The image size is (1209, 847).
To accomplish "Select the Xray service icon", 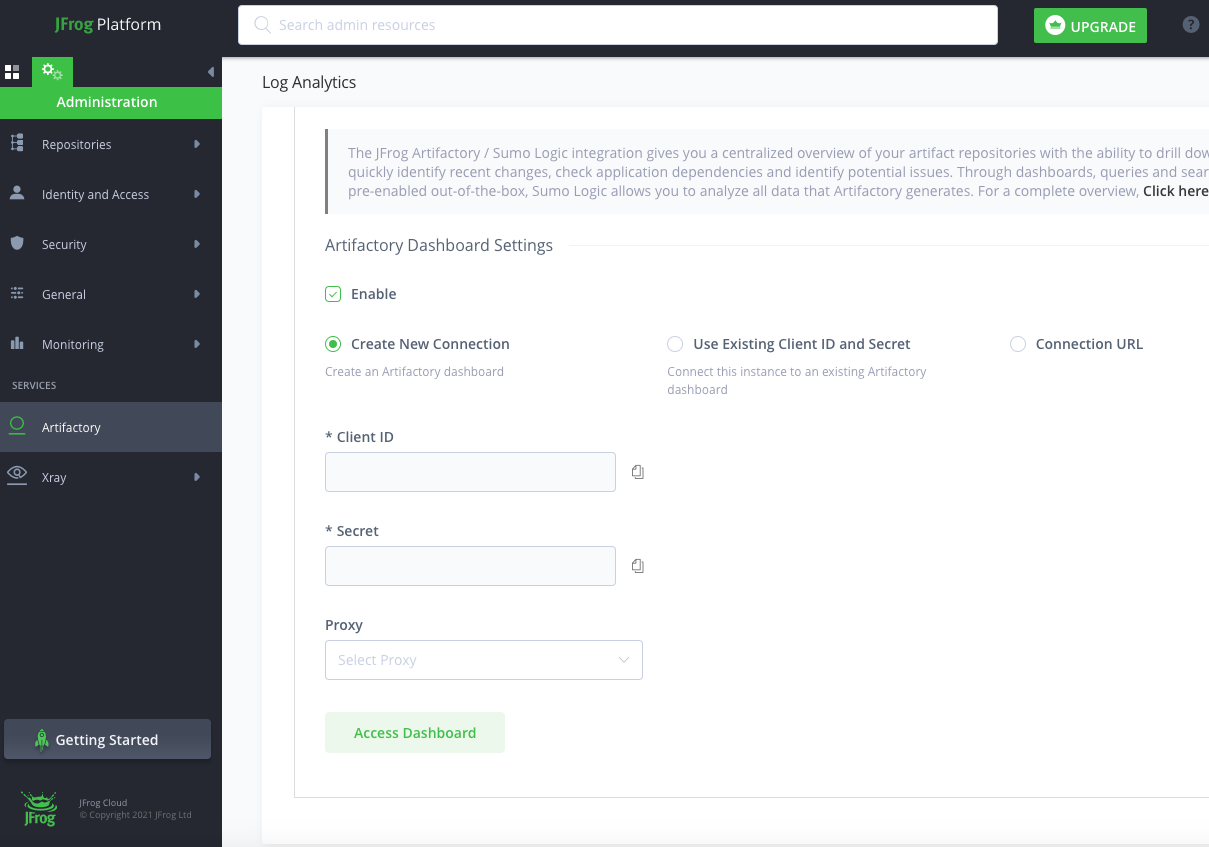I will pos(18,477).
